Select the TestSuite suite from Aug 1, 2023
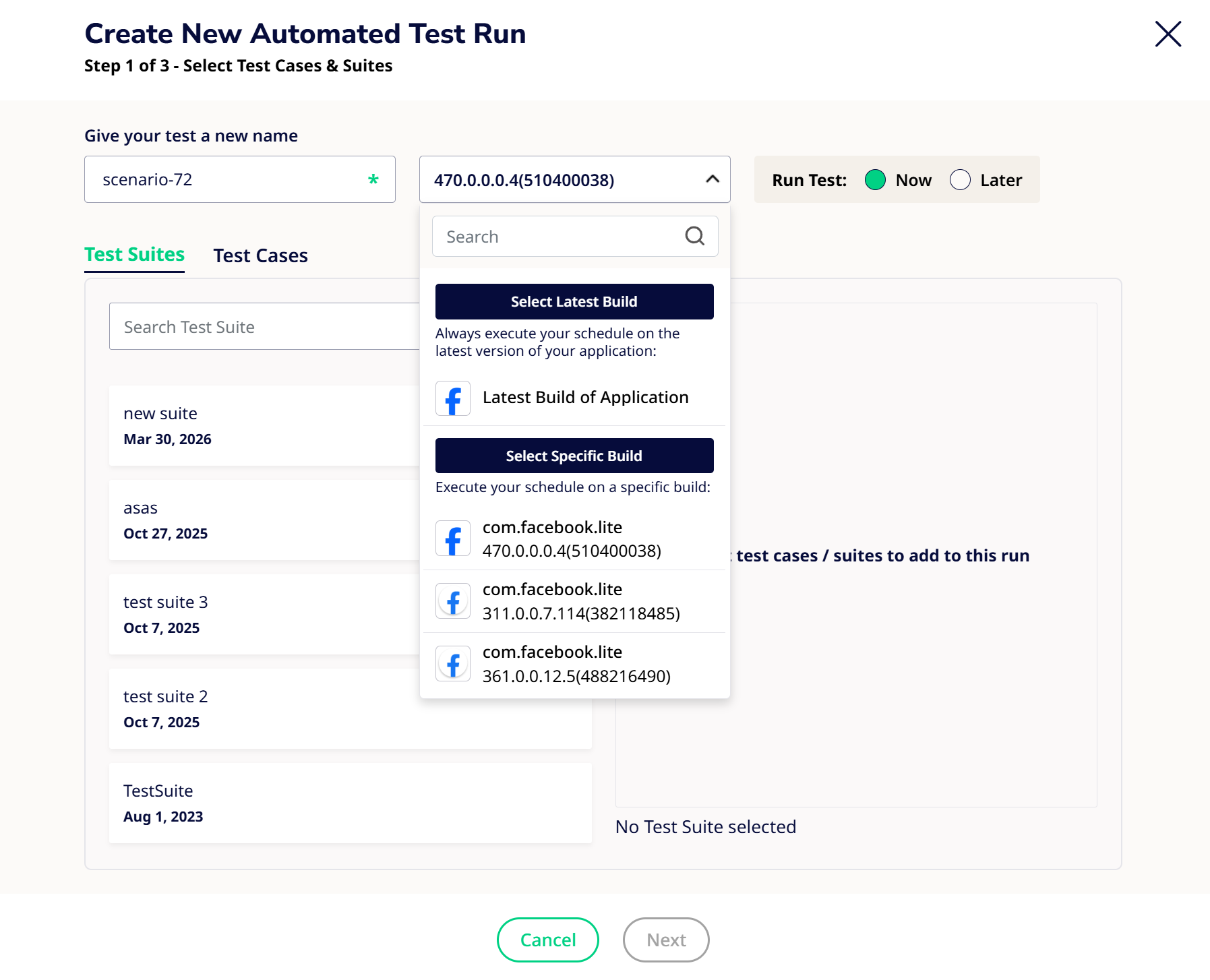The image size is (1210, 980). point(350,803)
